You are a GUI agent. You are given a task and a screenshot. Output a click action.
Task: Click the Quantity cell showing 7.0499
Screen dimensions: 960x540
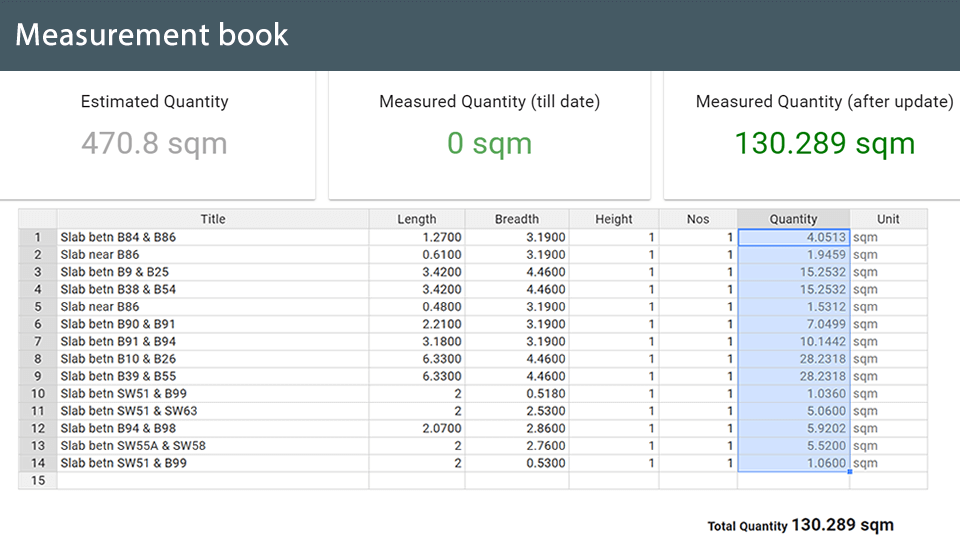793,324
